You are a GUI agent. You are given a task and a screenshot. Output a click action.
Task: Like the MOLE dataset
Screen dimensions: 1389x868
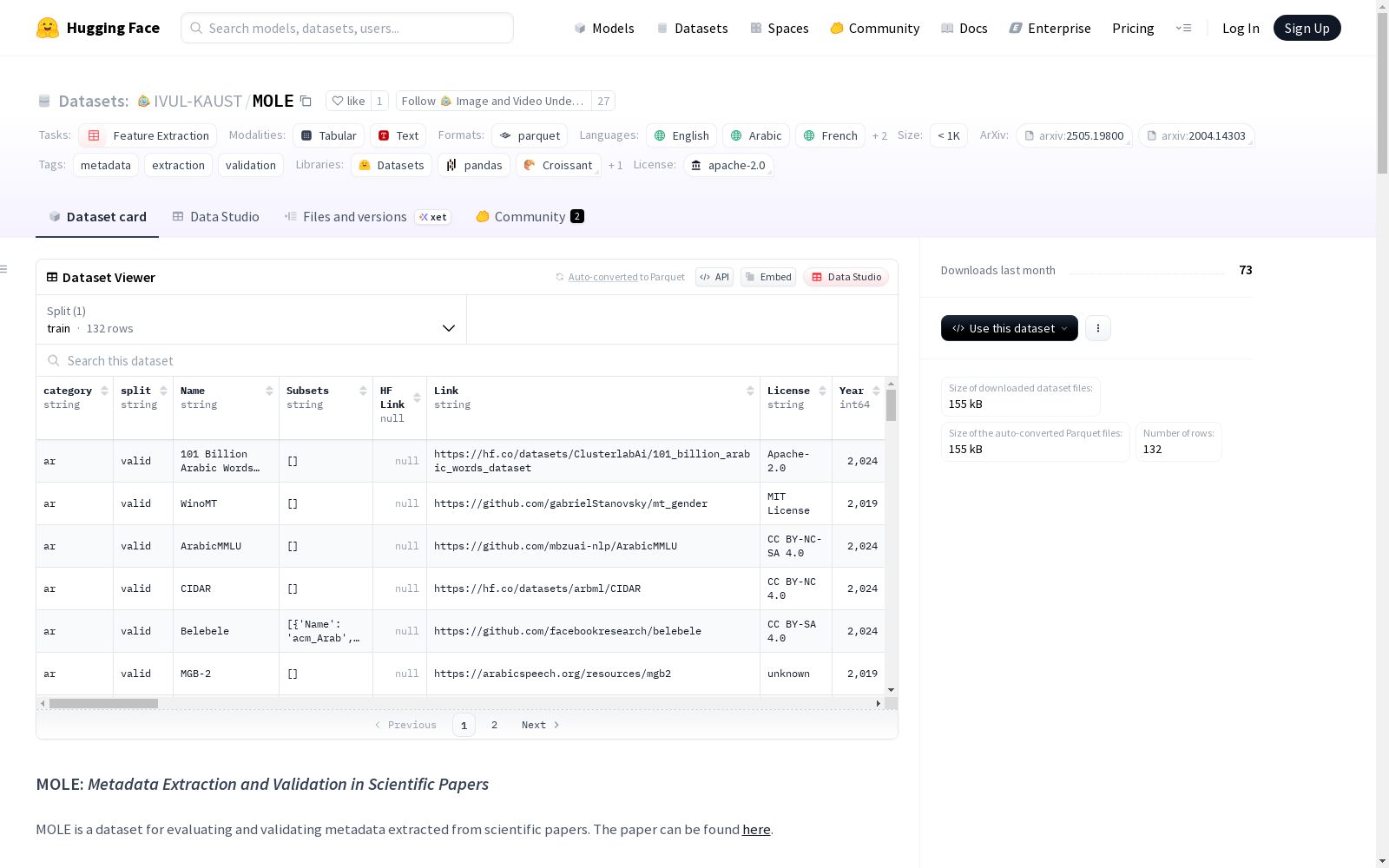[348, 101]
